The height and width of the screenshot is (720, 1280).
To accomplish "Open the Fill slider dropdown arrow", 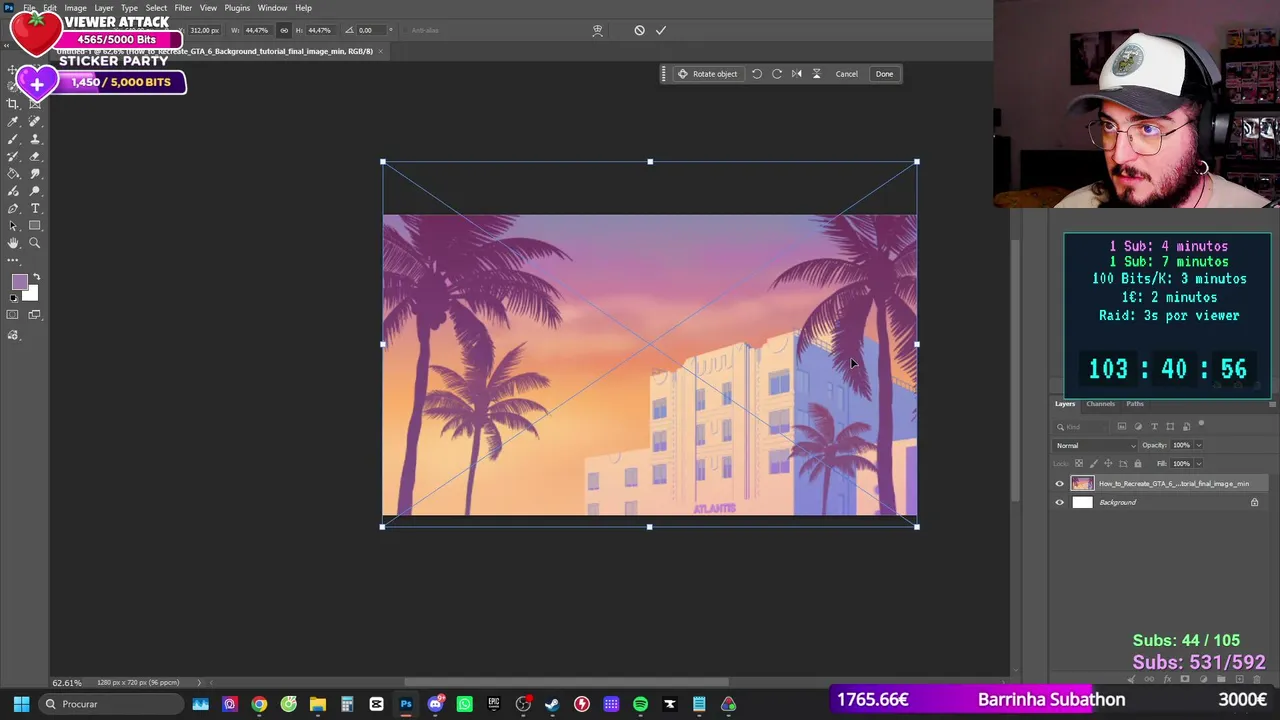I will pos(1199,464).
